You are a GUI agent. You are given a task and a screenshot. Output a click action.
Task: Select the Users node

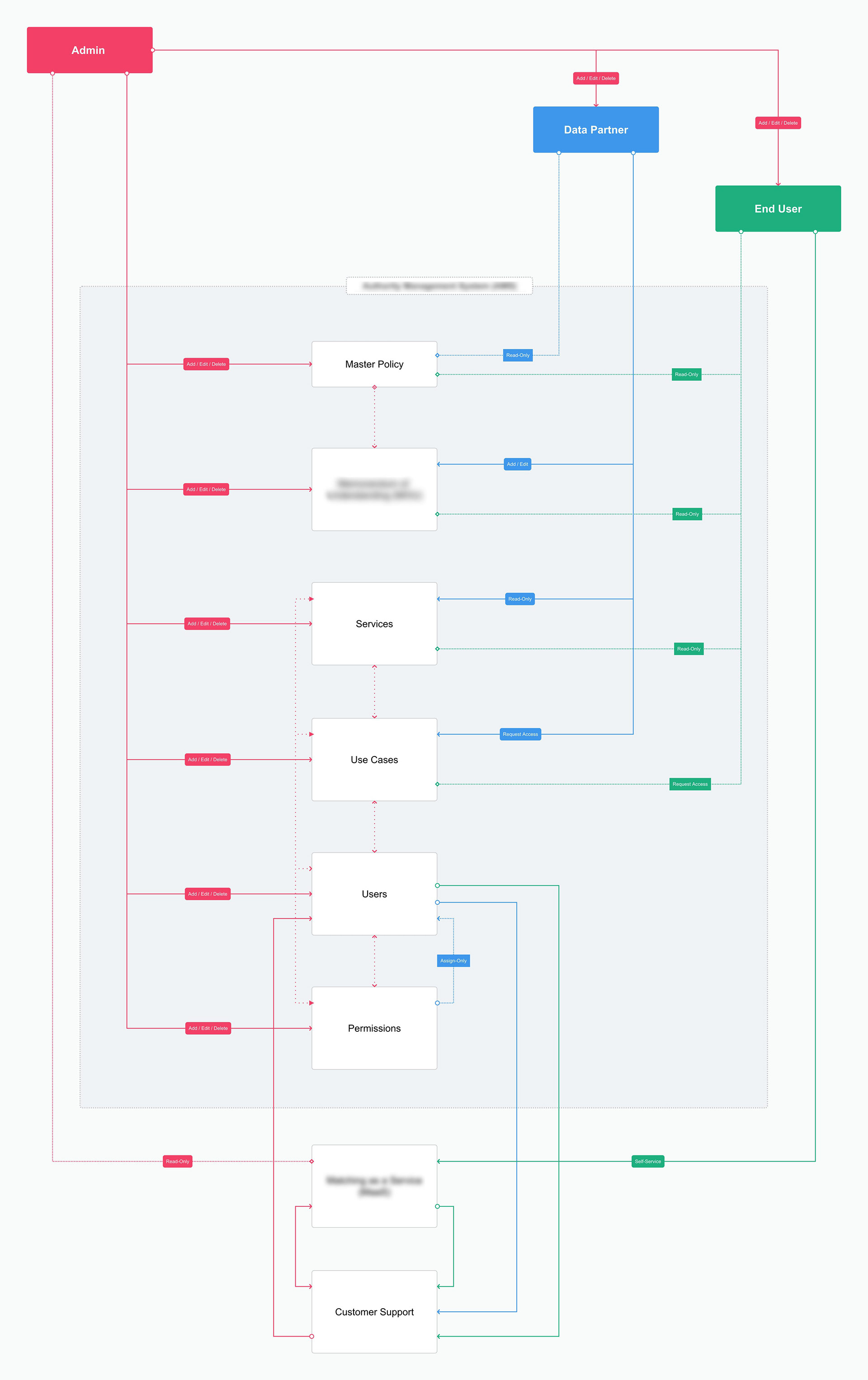click(x=374, y=894)
